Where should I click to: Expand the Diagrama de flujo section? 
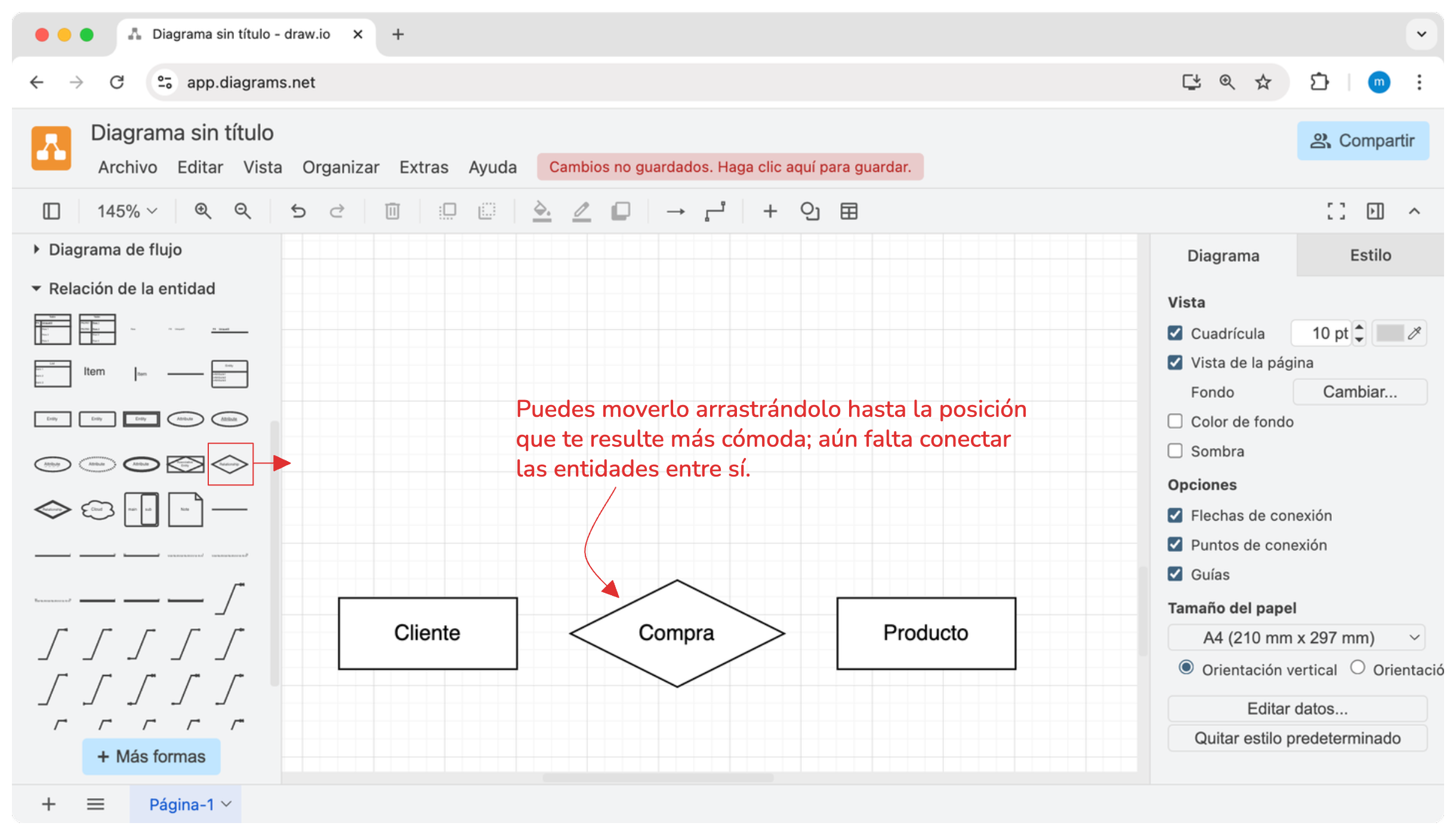point(115,250)
